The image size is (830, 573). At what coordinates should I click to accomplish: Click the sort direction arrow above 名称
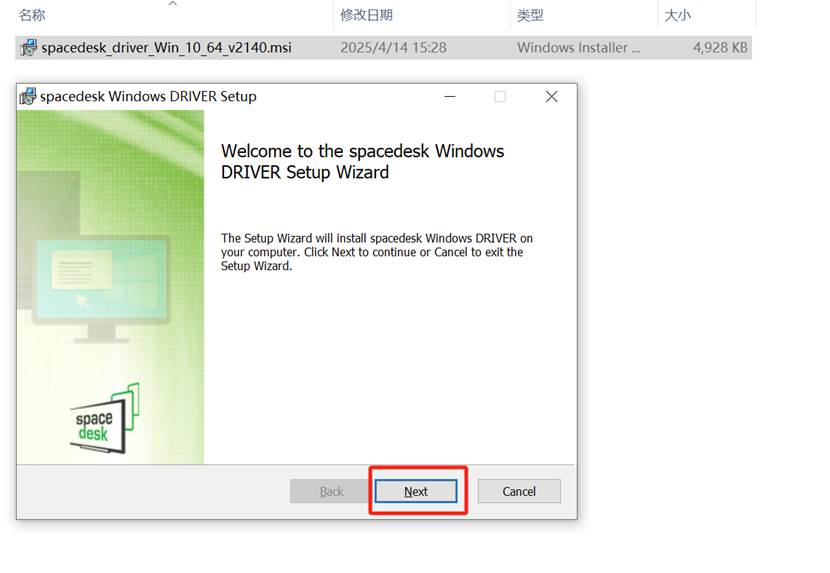coord(173,4)
